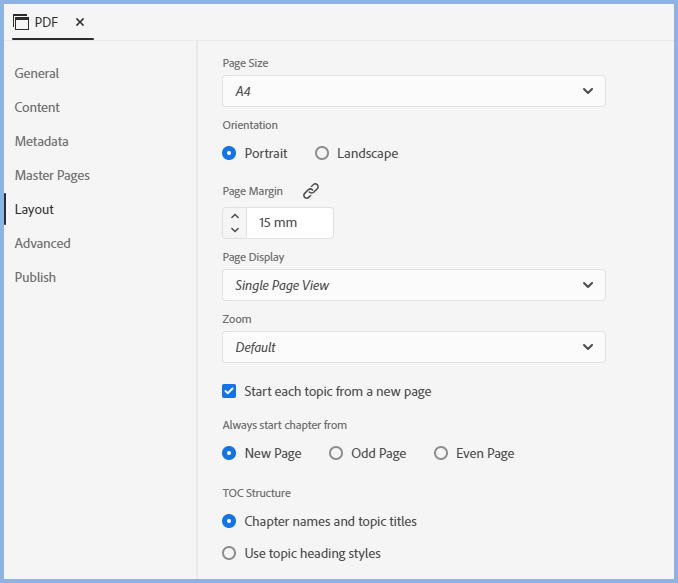The image size is (678, 583).
Task: Expand the Page Display dropdown
Action: coord(413,285)
